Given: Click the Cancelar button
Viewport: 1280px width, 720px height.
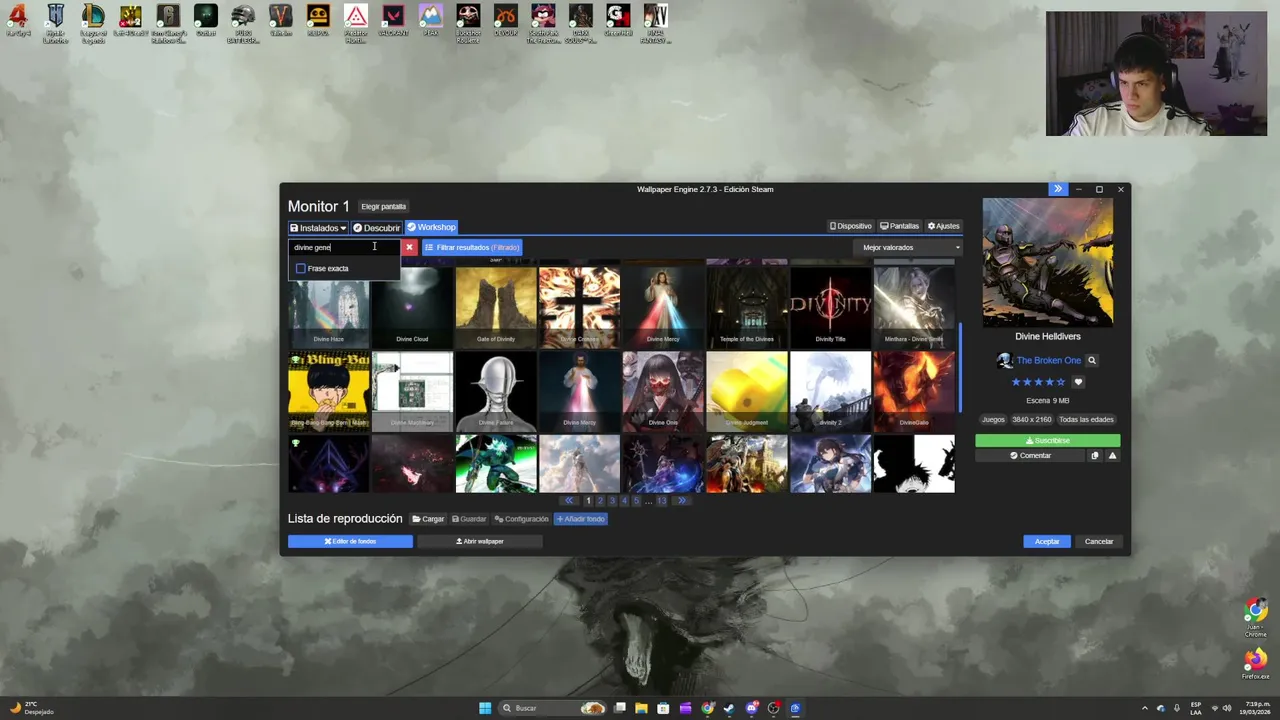Looking at the screenshot, I should point(1099,542).
